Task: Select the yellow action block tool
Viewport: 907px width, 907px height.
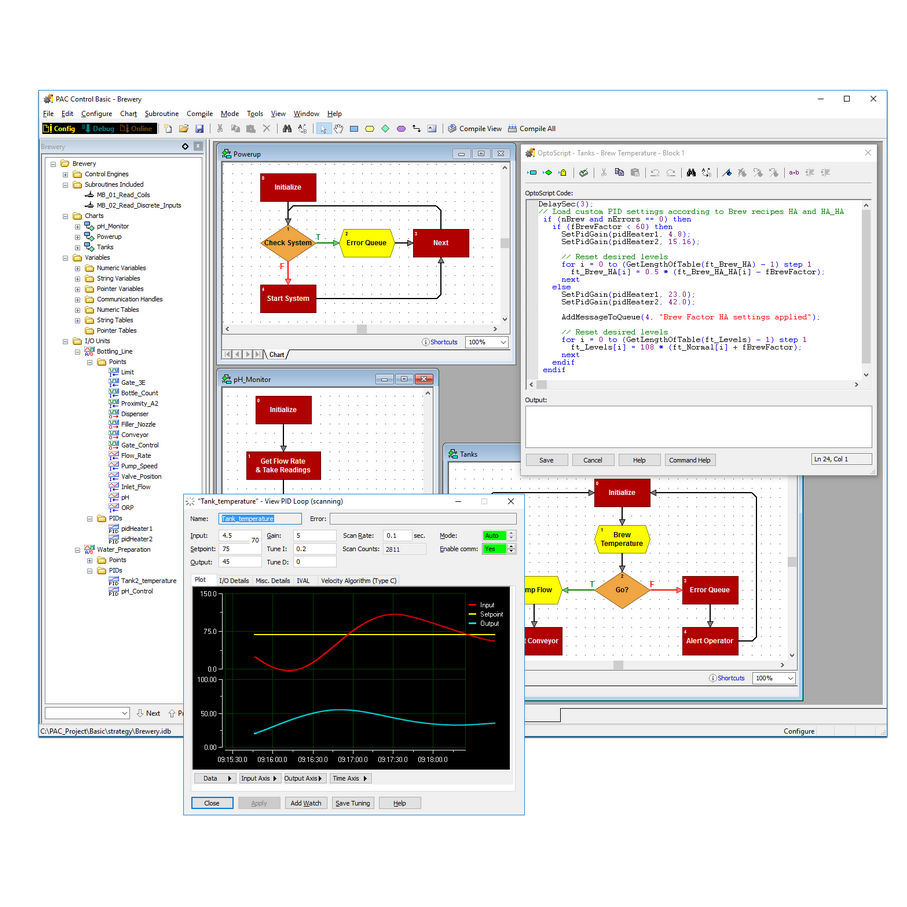Action: pyautogui.click(x=368, y=129)
